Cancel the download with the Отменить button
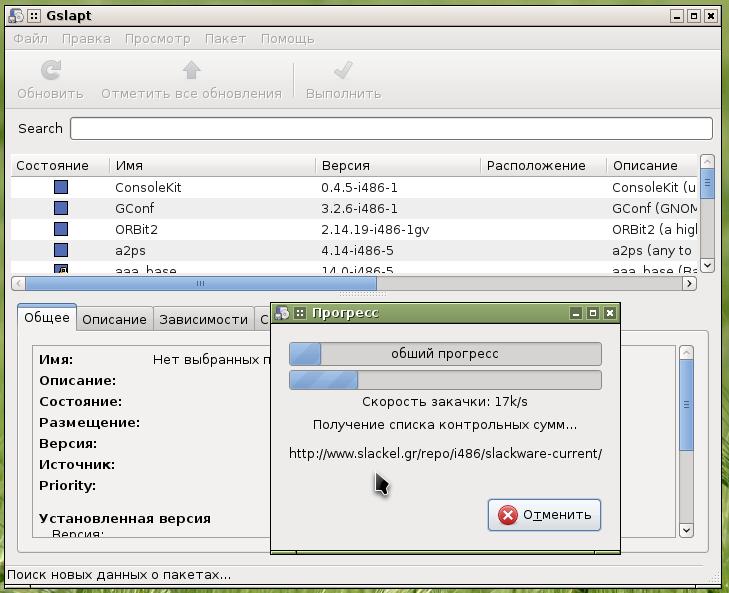Image resolution: width=729 pixels, height=593 pixels. pyautogui.click(x=544, y=515)
